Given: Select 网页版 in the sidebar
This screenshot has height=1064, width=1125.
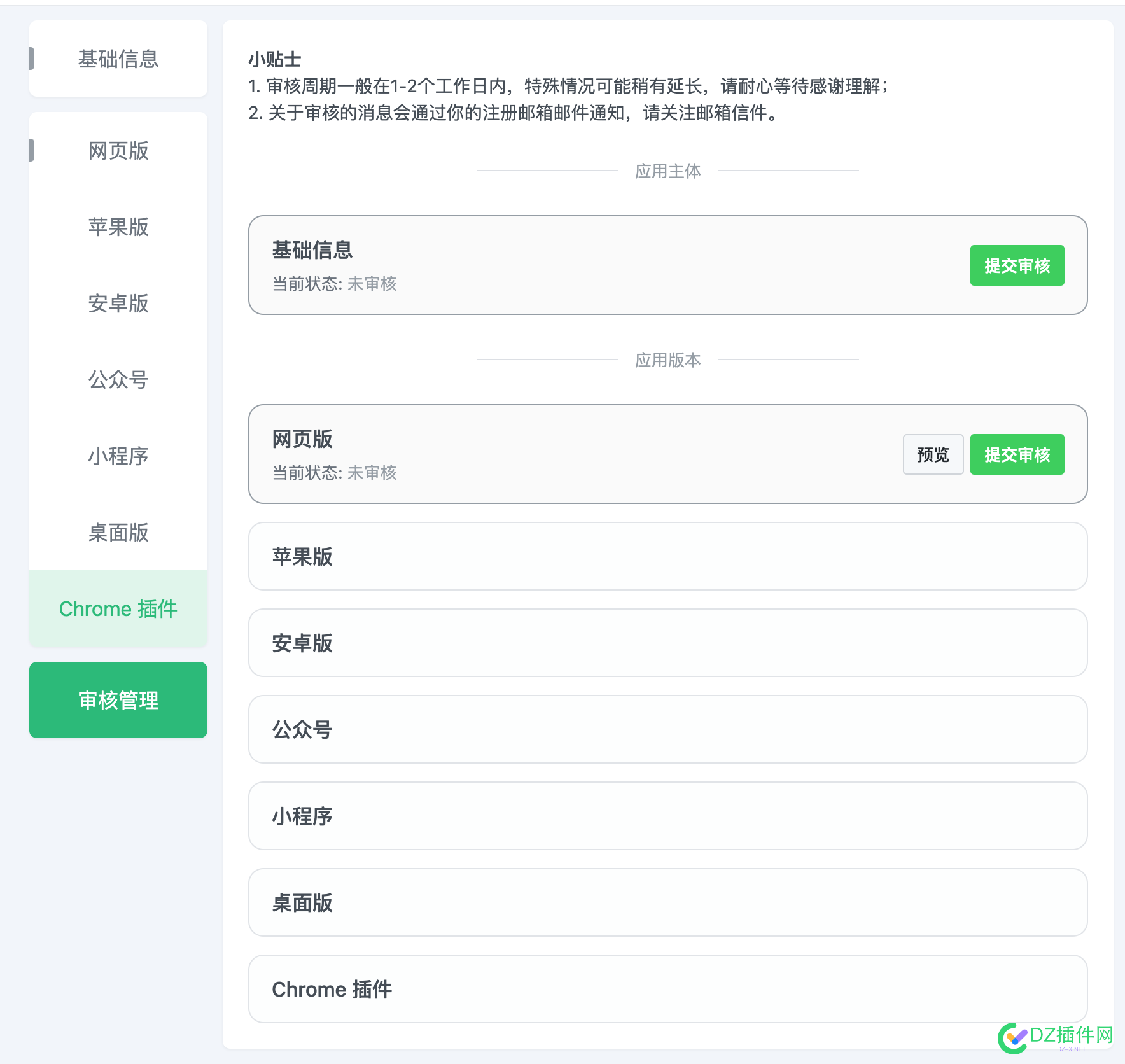Looking at the screenshot, I should tap(118, 151).
